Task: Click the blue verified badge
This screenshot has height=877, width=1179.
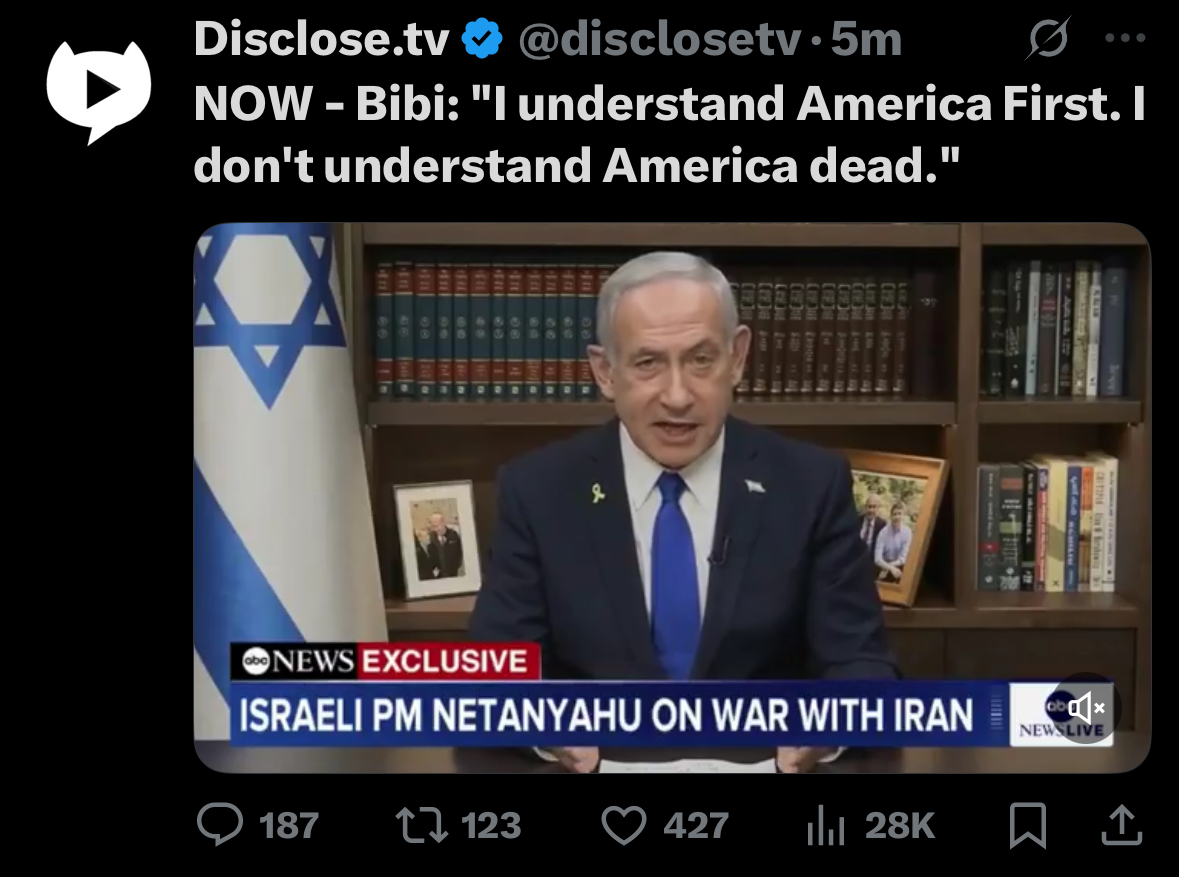Action: coord(481,39)
